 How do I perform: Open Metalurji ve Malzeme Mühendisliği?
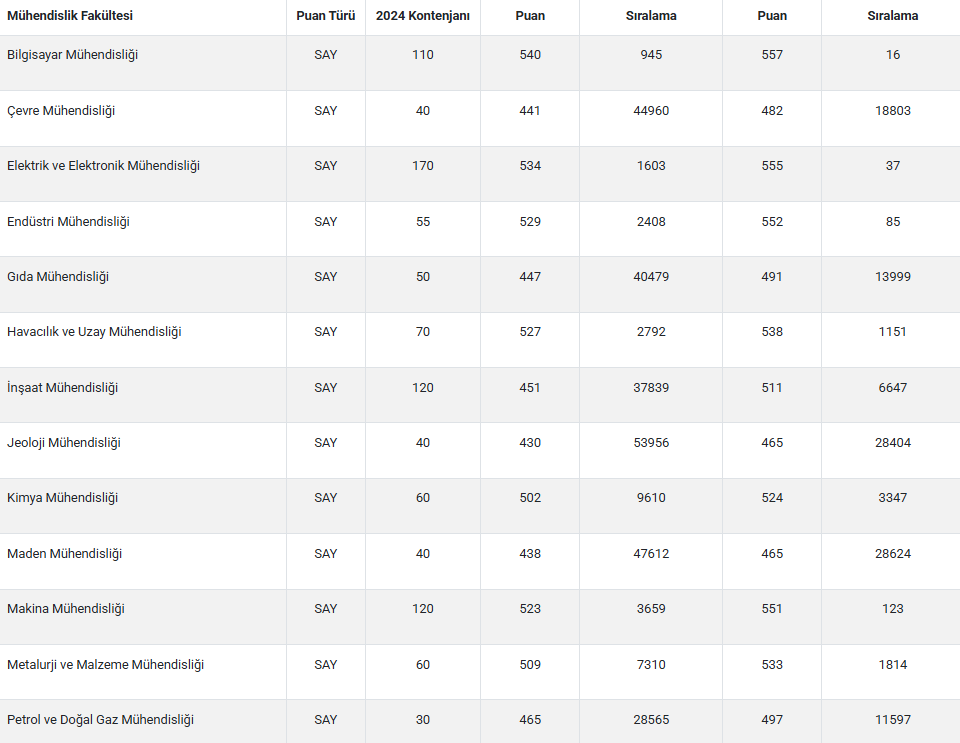tap(105, 665)
